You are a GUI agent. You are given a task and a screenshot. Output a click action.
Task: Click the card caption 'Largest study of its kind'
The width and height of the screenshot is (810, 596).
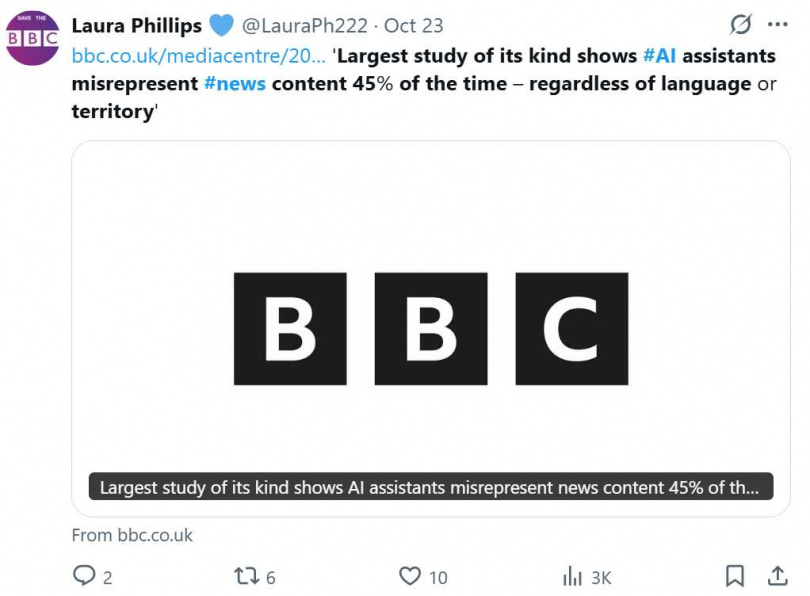tap(430, 488)
